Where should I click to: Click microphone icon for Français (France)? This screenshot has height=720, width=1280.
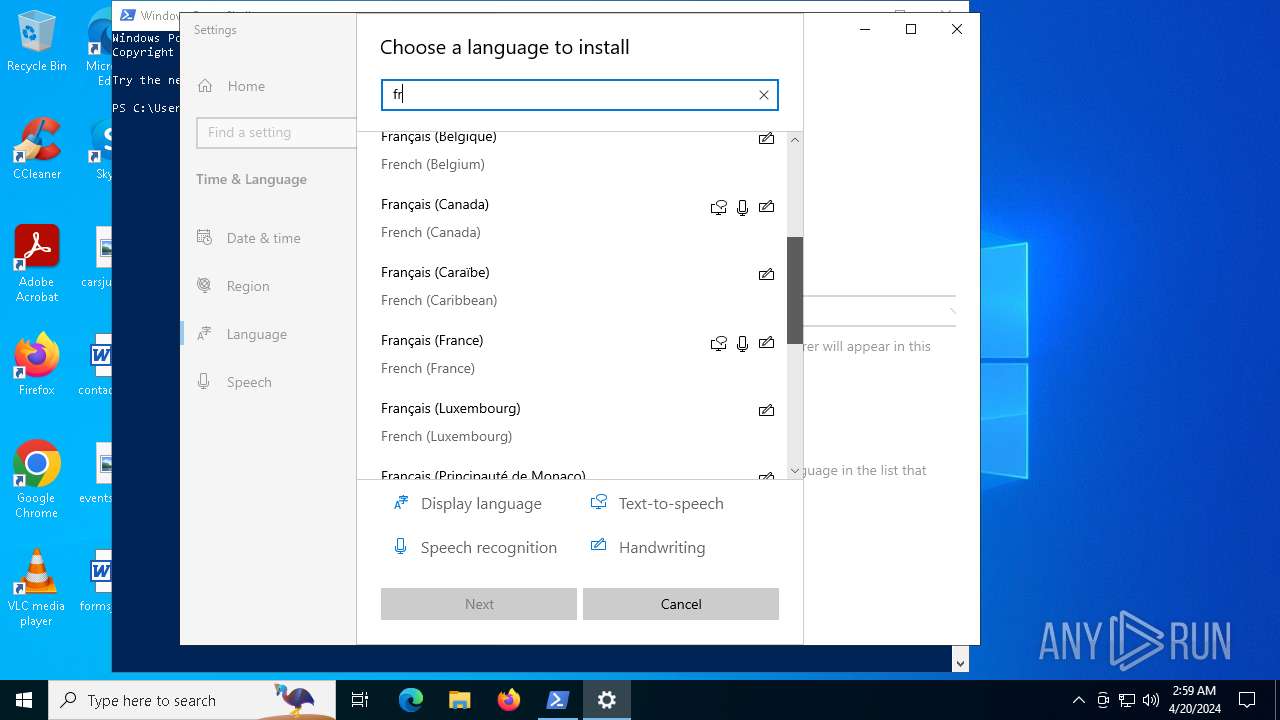(x=742, y=343)
